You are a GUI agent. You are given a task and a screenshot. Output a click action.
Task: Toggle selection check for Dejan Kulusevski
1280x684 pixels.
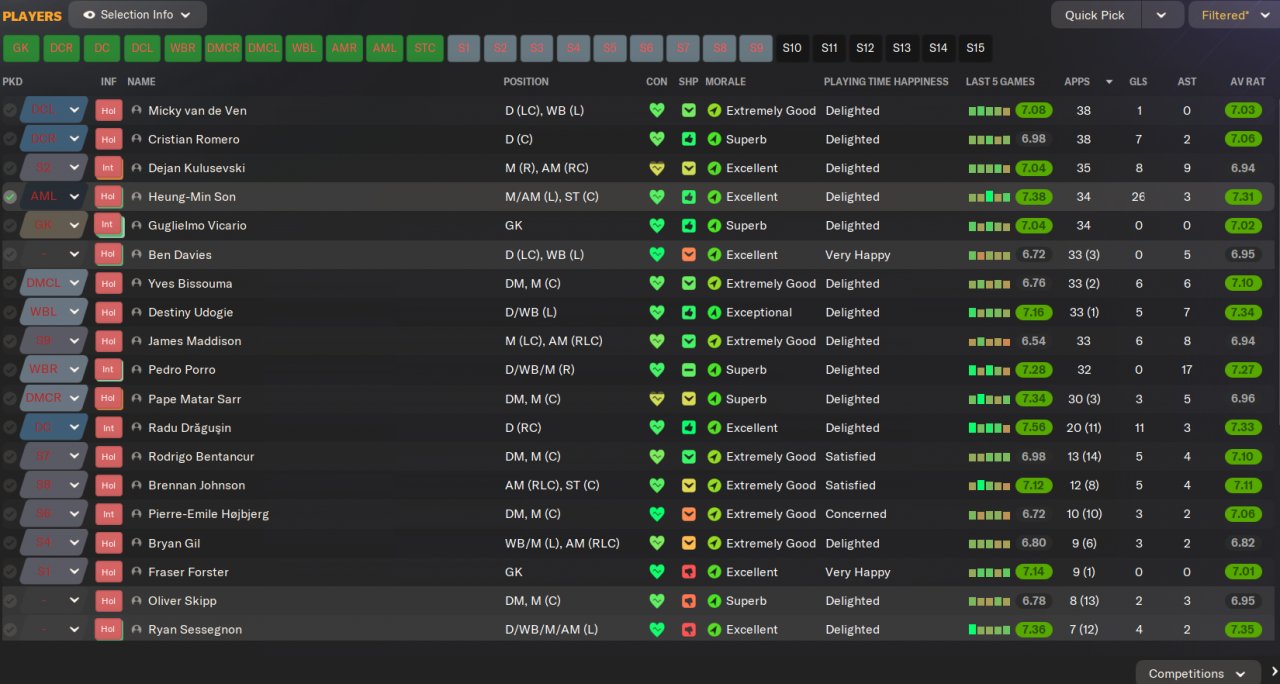(10, 168)
